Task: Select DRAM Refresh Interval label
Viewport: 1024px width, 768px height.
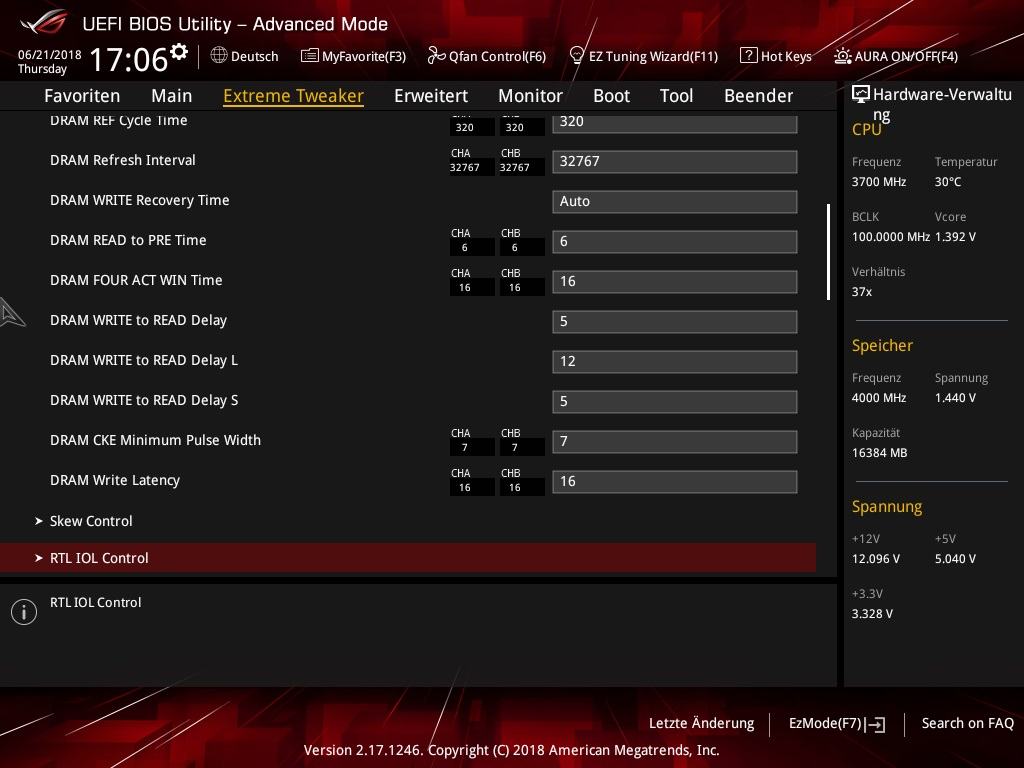Action: point(123,160)
